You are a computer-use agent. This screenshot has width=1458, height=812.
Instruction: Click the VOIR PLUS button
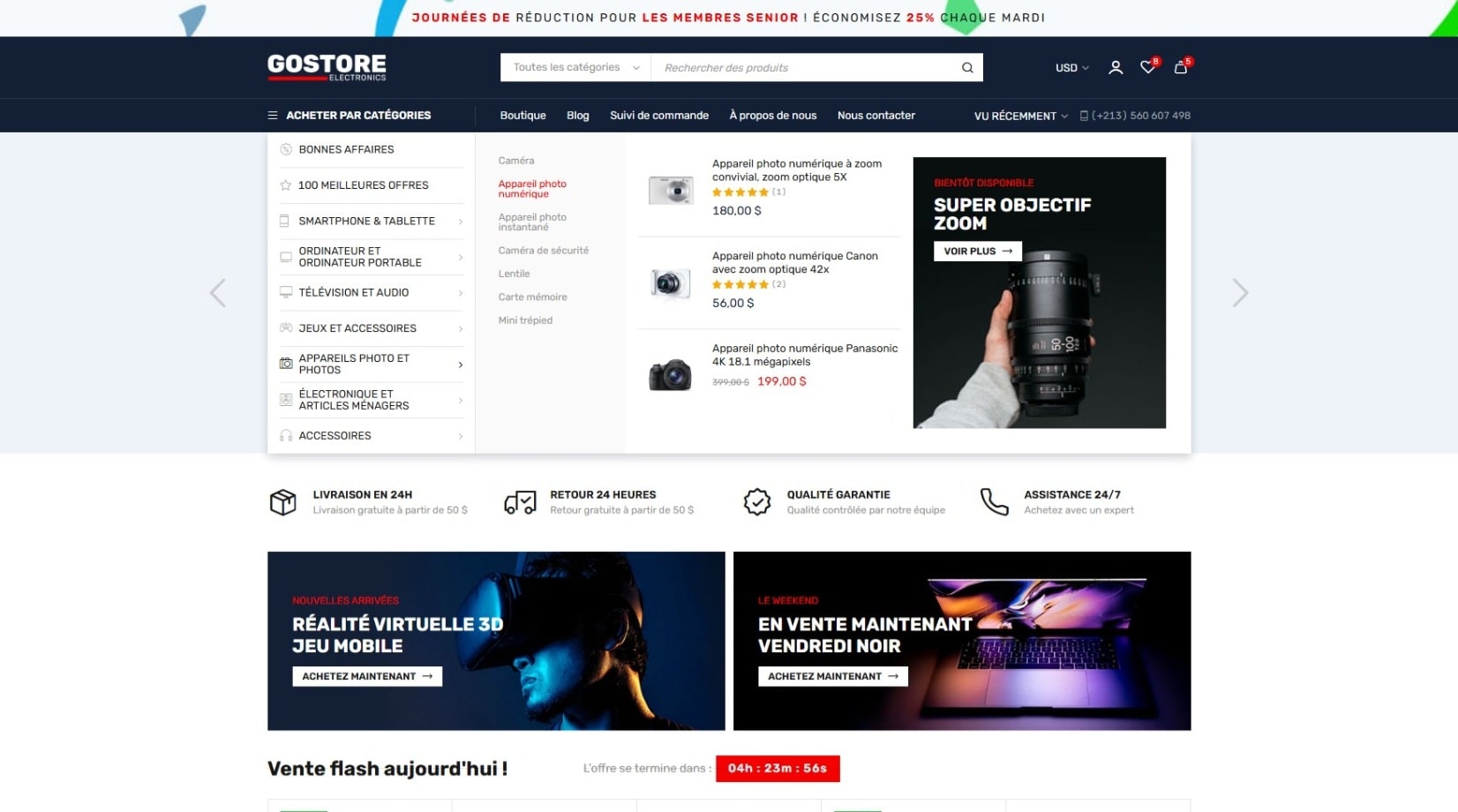(976, 251)
